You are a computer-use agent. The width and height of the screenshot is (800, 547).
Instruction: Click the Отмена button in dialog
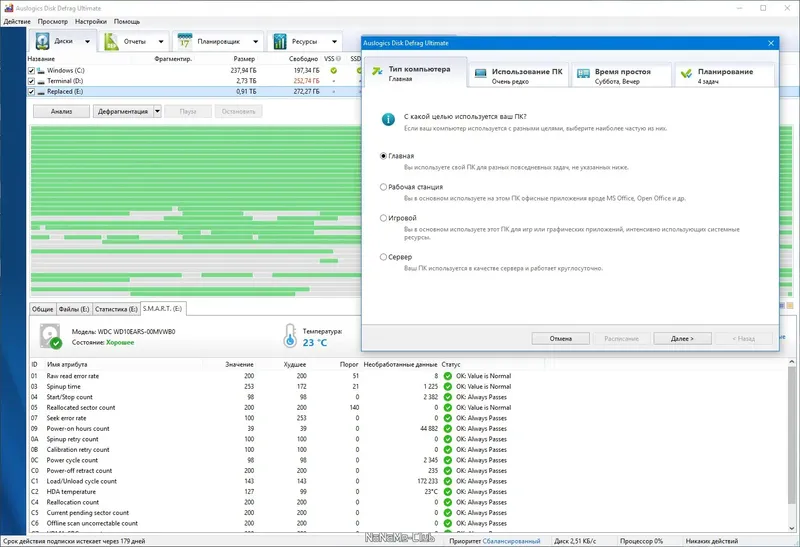[x=561, y=338]
